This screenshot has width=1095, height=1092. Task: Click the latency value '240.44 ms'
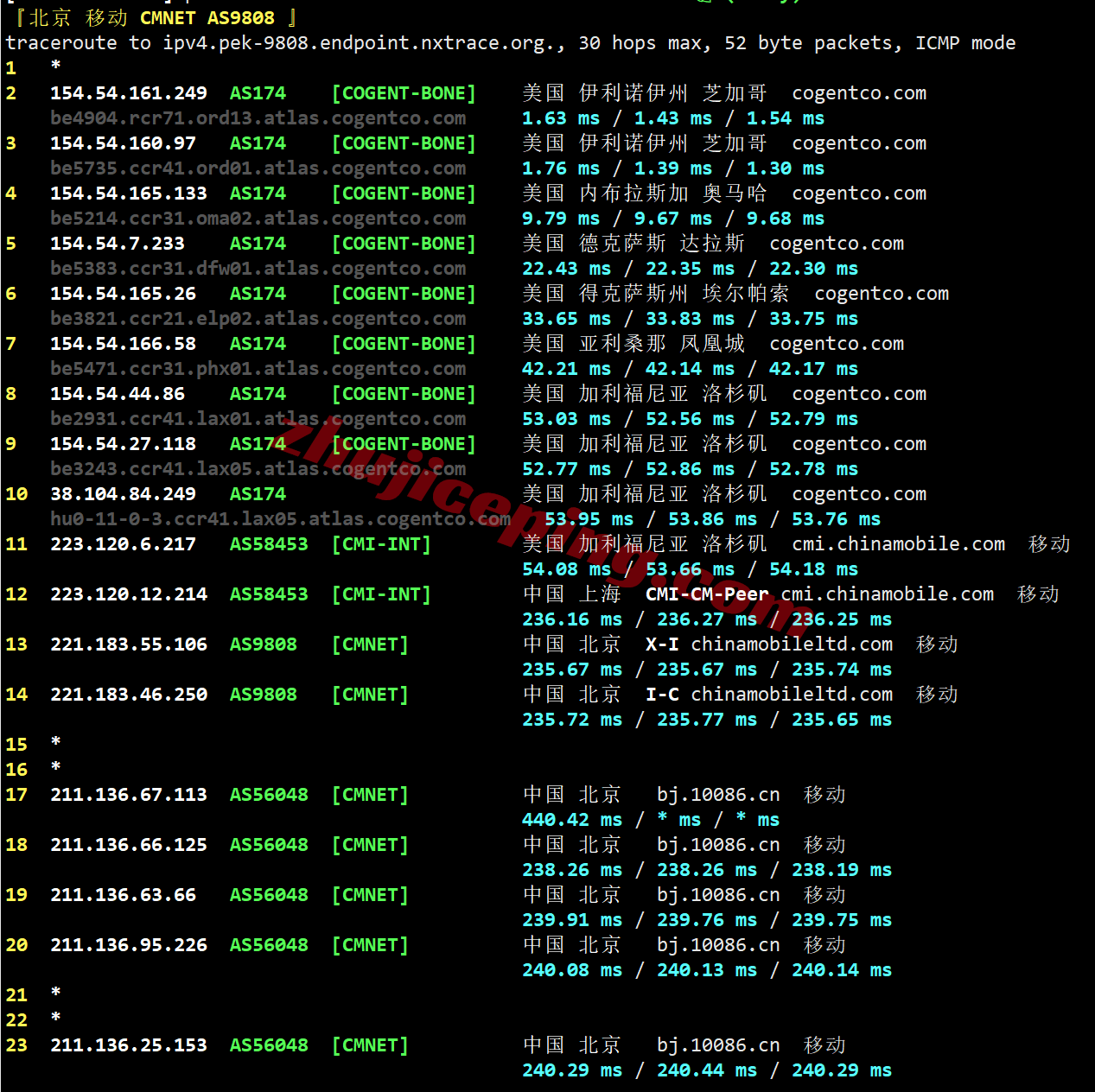click(707, 1070)
